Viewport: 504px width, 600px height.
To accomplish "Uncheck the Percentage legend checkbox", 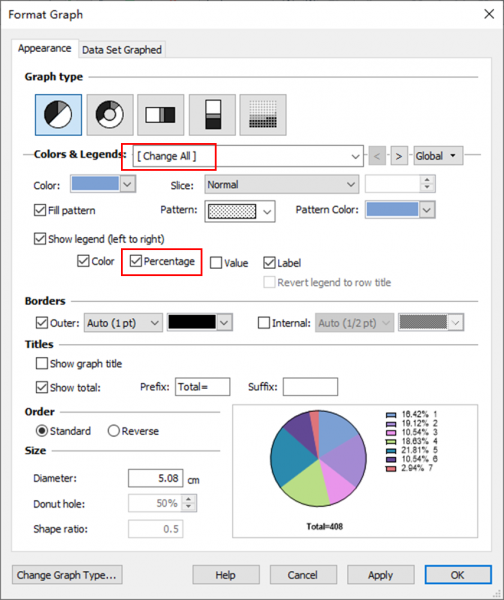I will tap(135, 261).
